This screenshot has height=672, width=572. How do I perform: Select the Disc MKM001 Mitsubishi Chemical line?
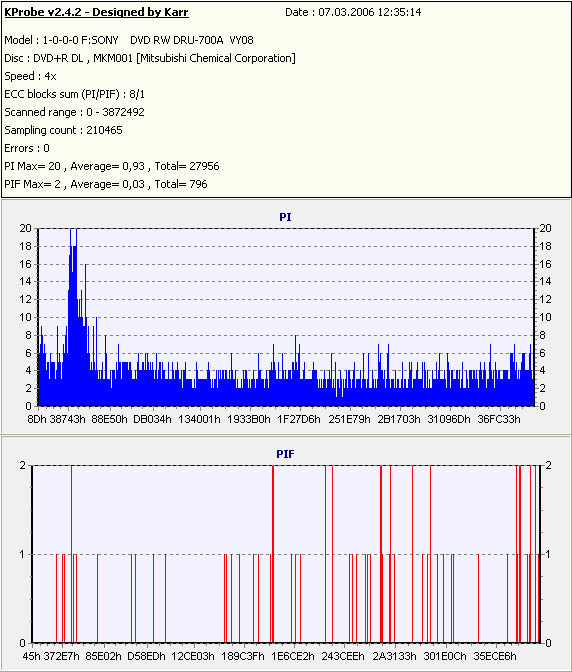coord(150,58)
